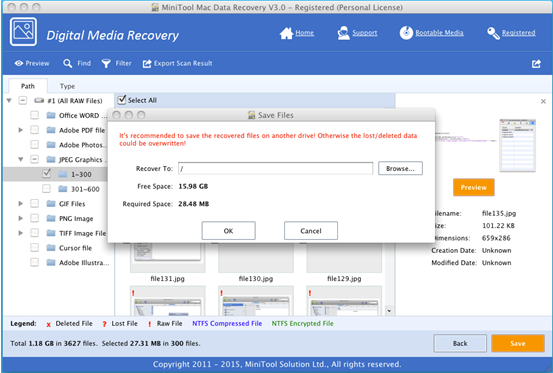Open the Bootable Media link

(x=439, y=33)
